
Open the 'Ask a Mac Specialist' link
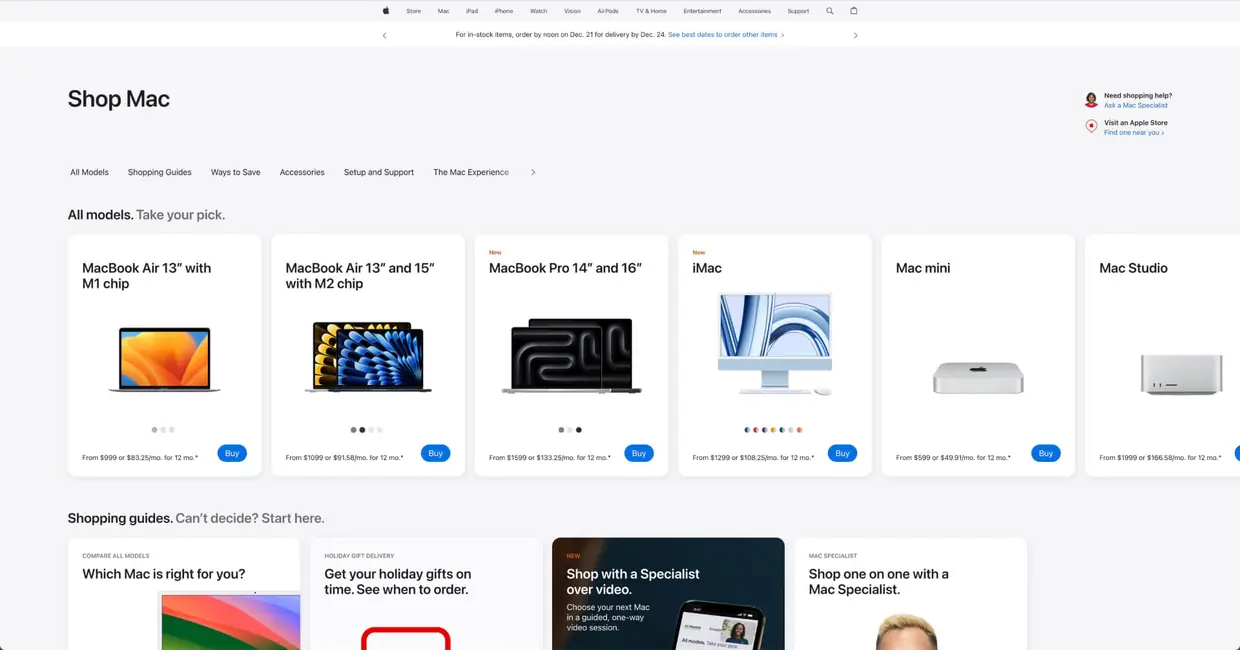[x=1135, y=105]
